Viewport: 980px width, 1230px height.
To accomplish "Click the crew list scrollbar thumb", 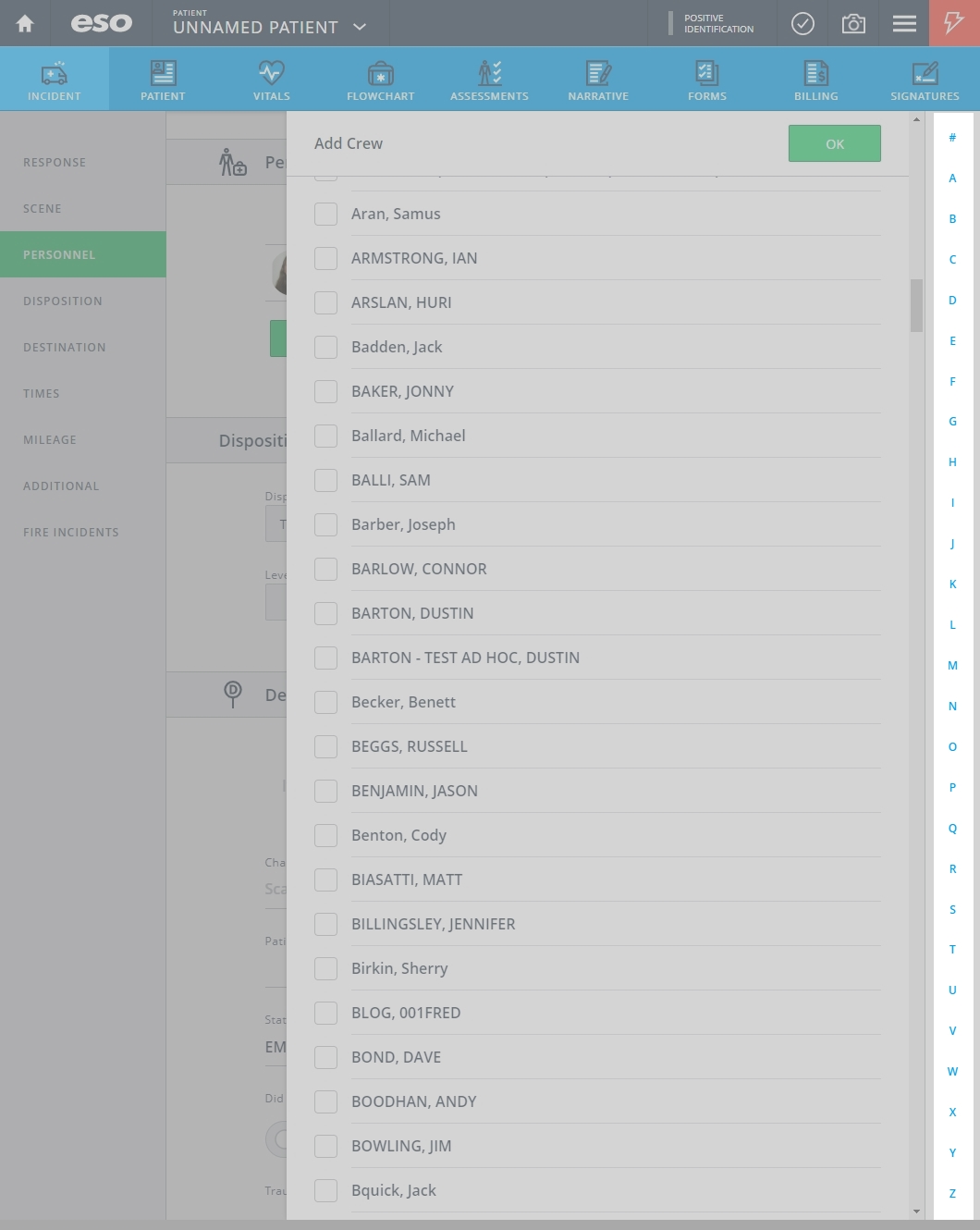I will pos(916,305).
